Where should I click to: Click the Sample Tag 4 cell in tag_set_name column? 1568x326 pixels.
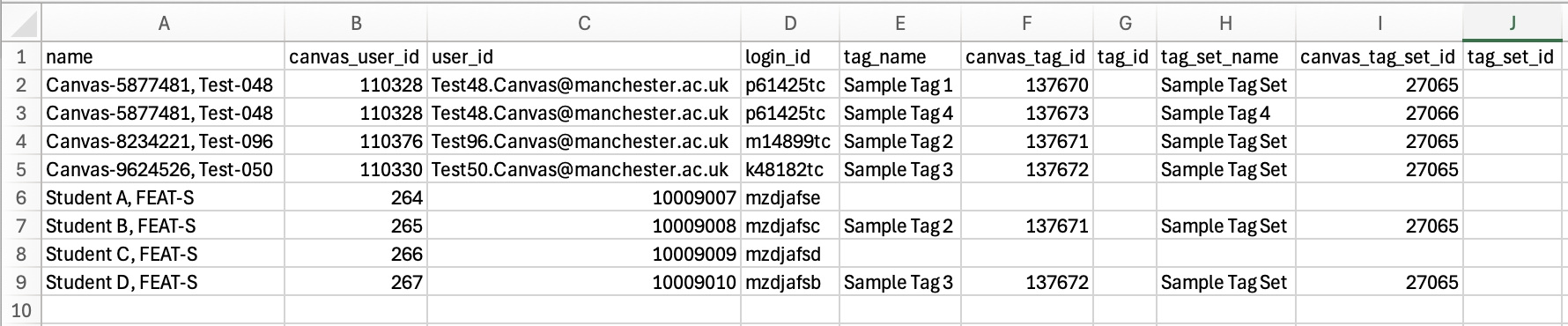(x=1225, y=114)
